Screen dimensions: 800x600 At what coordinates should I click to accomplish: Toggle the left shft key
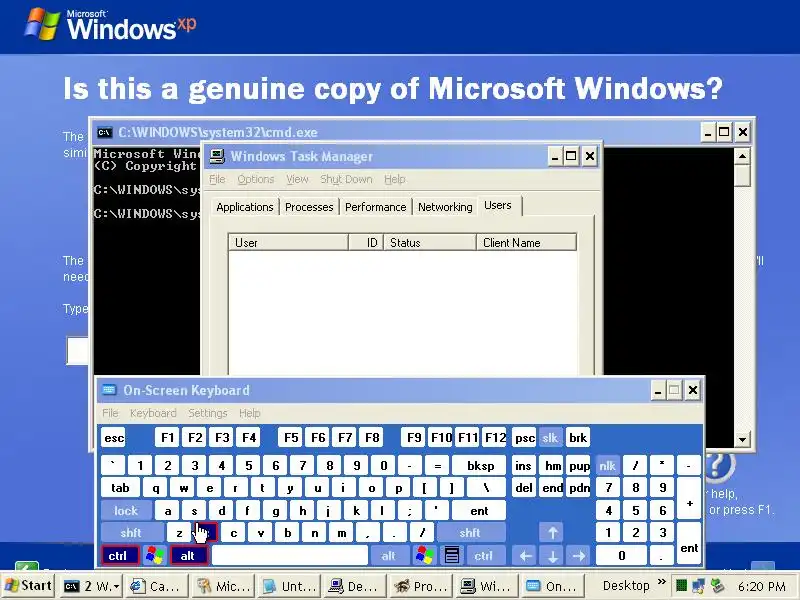(131, 533)
